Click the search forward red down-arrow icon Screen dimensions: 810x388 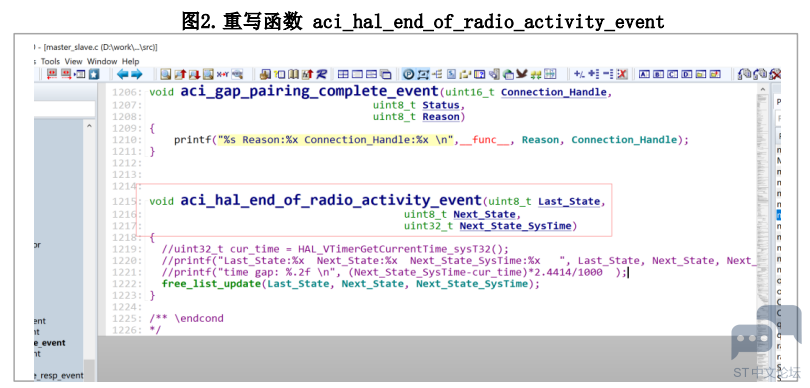194,74
